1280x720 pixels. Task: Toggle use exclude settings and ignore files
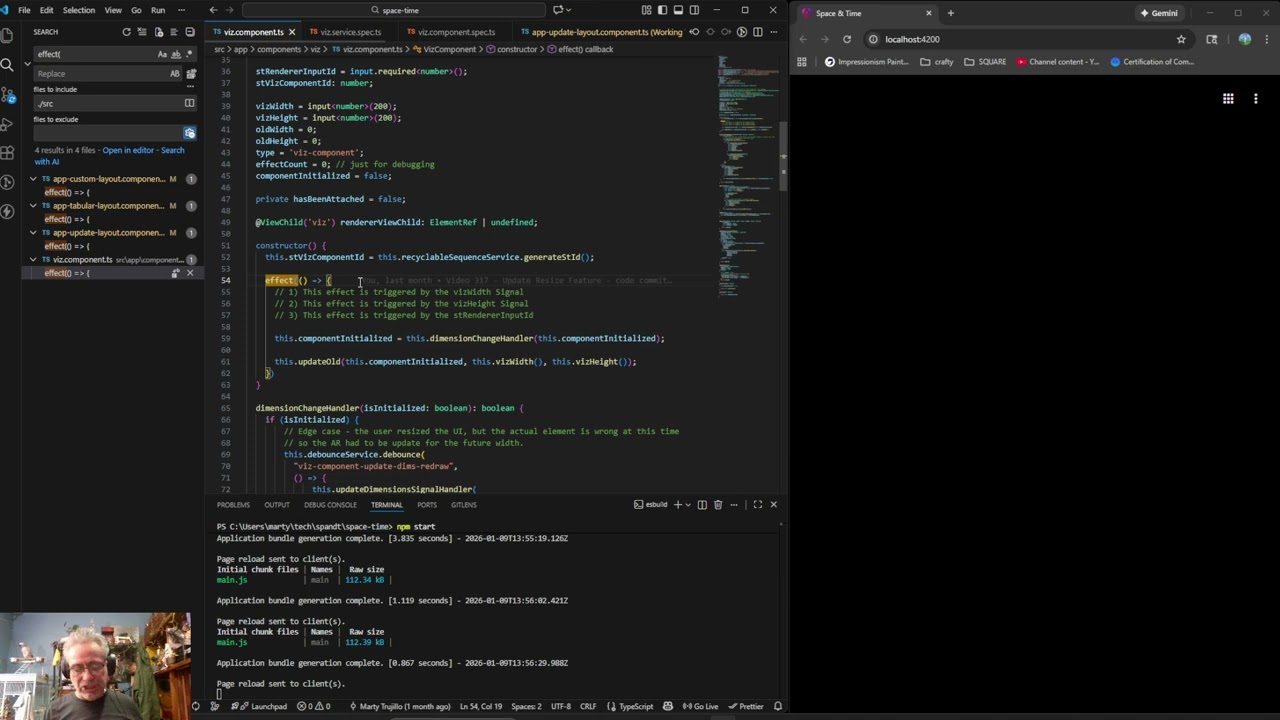189,133
